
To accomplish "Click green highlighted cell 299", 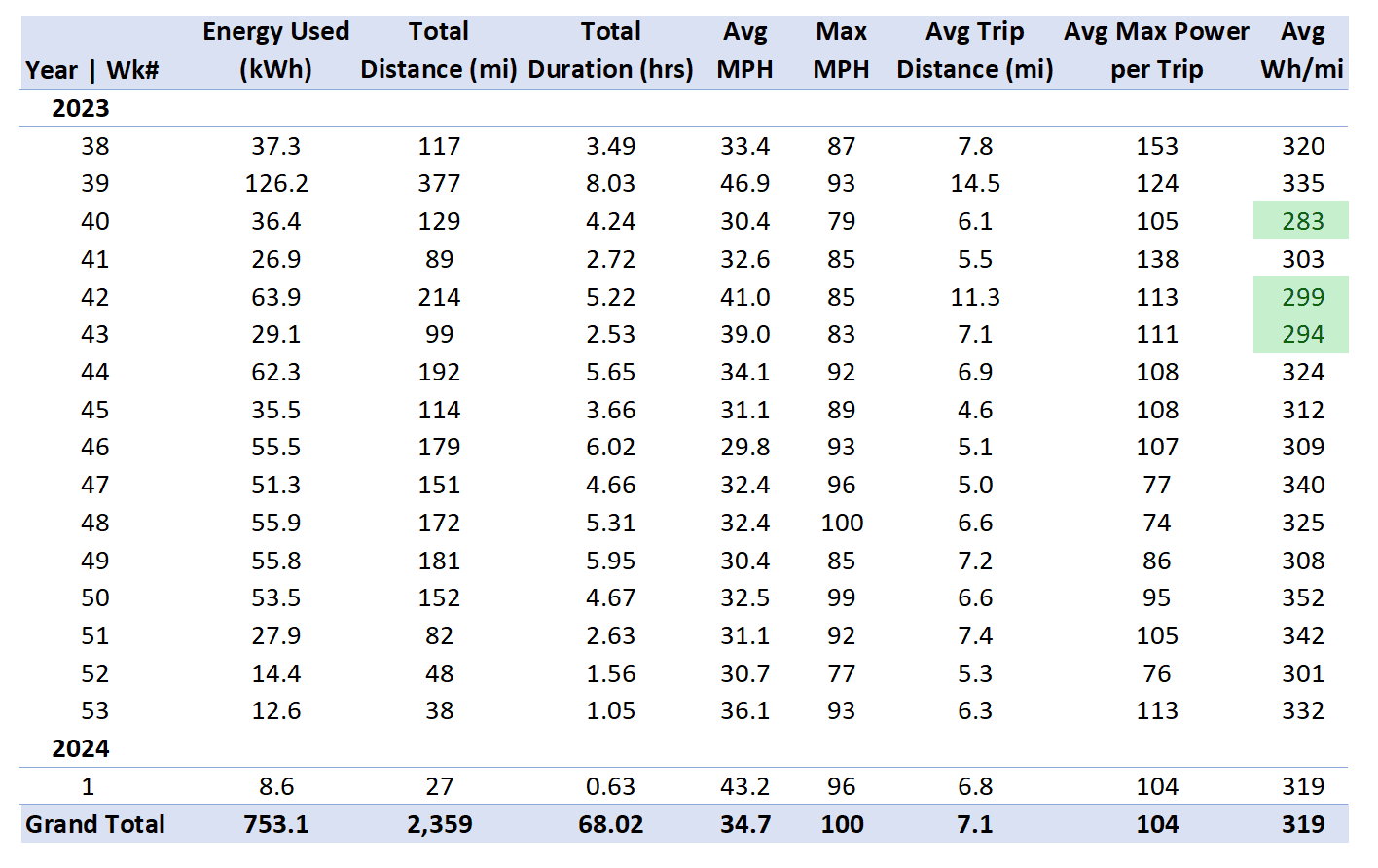I will pos(1301,297).
